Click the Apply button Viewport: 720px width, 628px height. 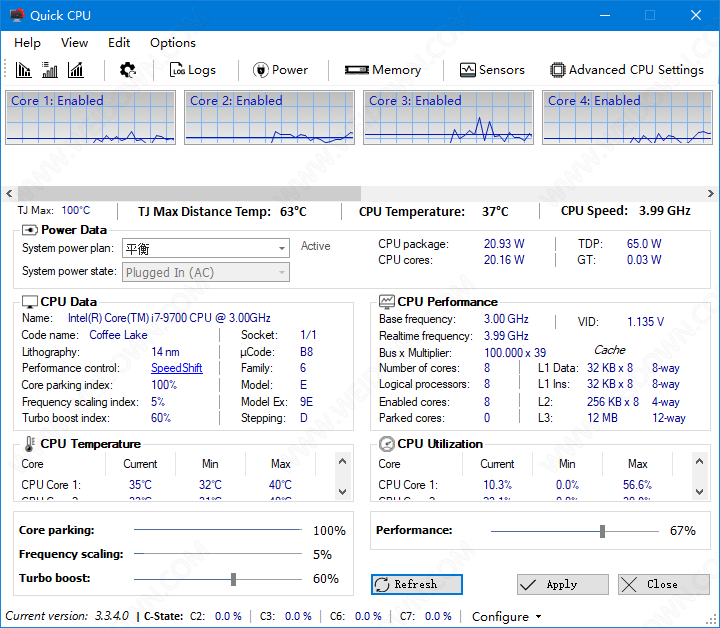[562, 584]
